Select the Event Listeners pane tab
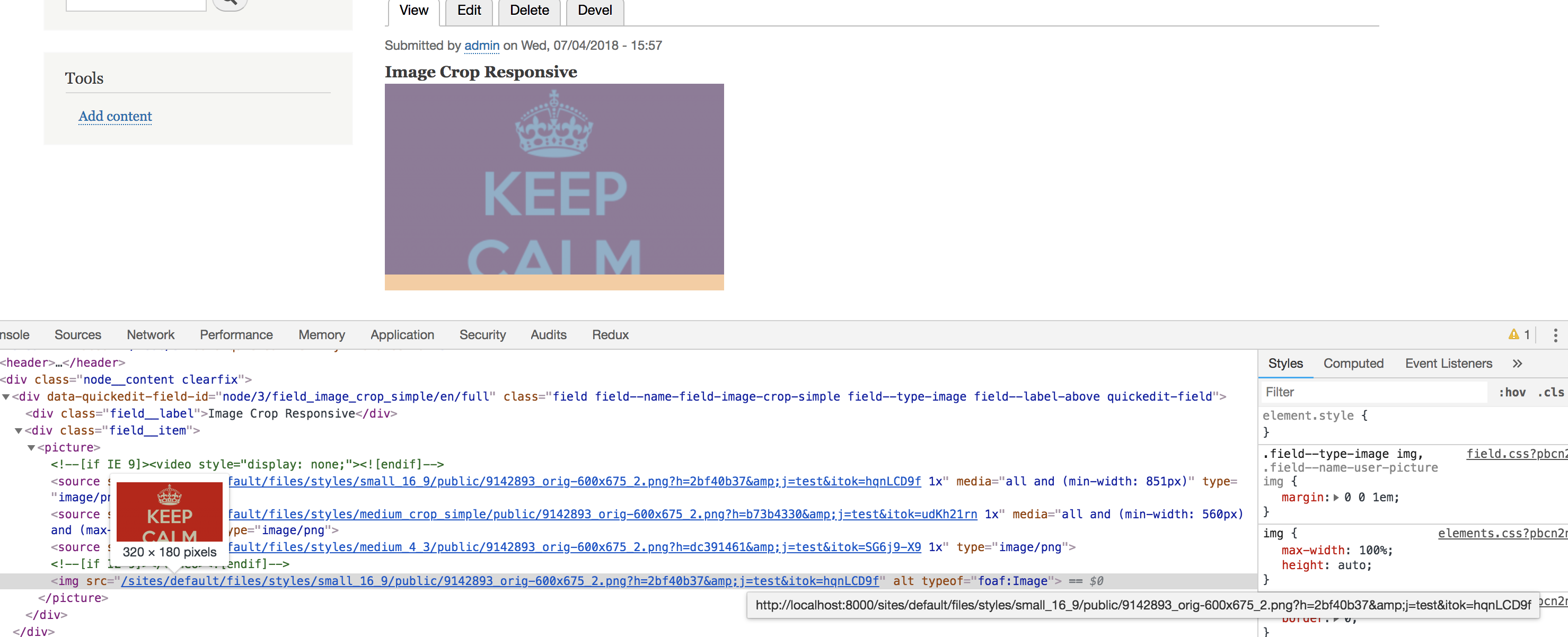Image resolution: width=1568 pixels, height=637 pixels. point(1448,363)
